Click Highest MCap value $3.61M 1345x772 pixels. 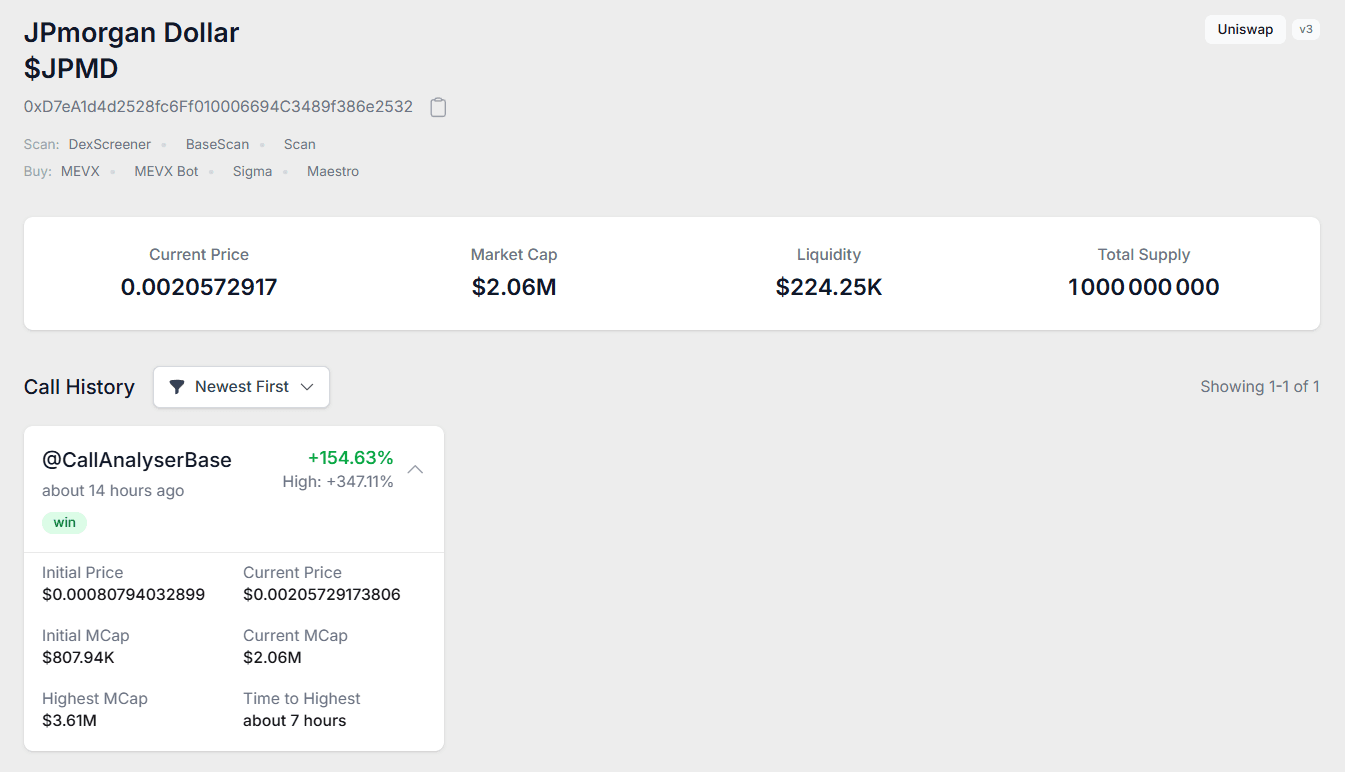coord(69,721)
